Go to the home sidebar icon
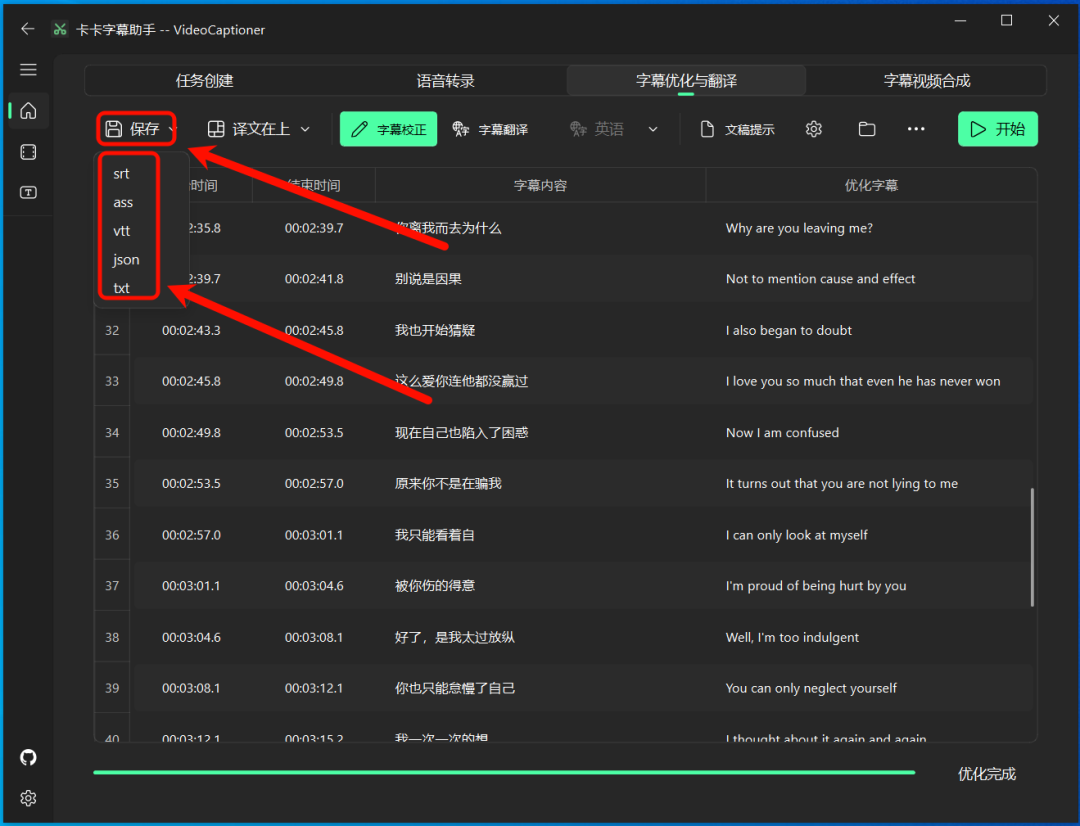 point(28,110)
